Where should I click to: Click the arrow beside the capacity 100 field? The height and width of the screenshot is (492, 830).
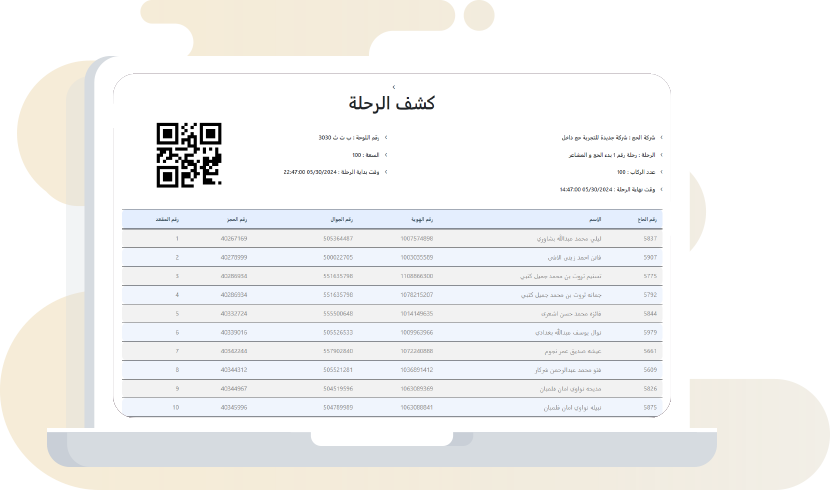[386, 155]
